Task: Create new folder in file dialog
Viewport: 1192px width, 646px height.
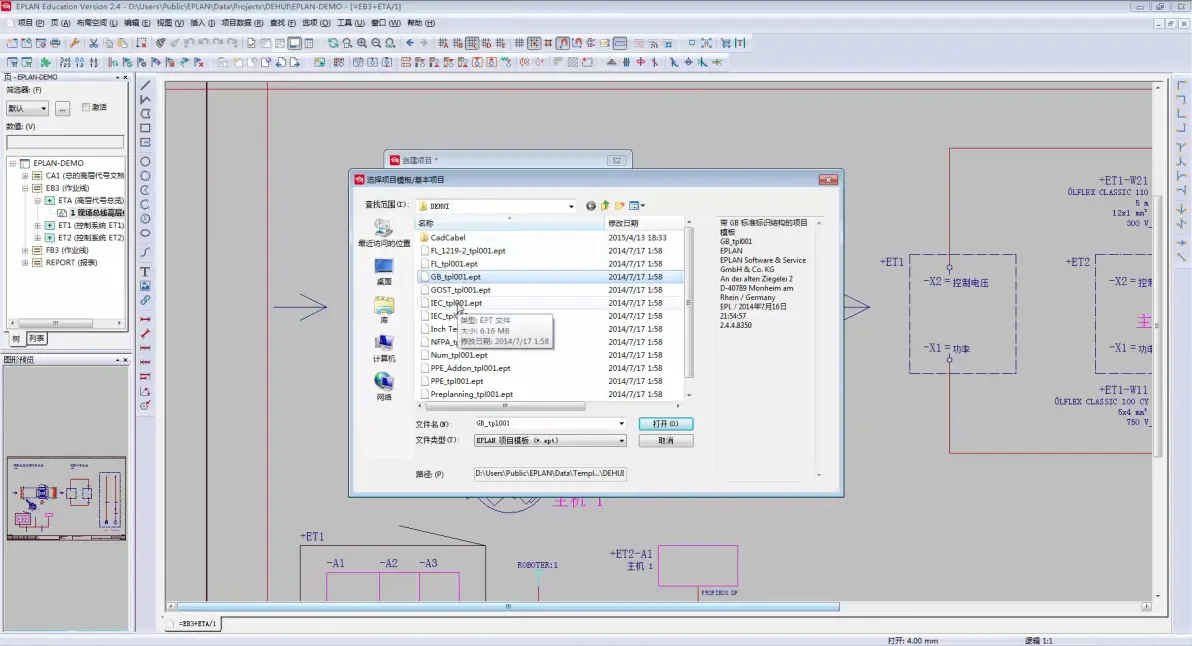Action: pyautogui.click(x=620, y=206)
